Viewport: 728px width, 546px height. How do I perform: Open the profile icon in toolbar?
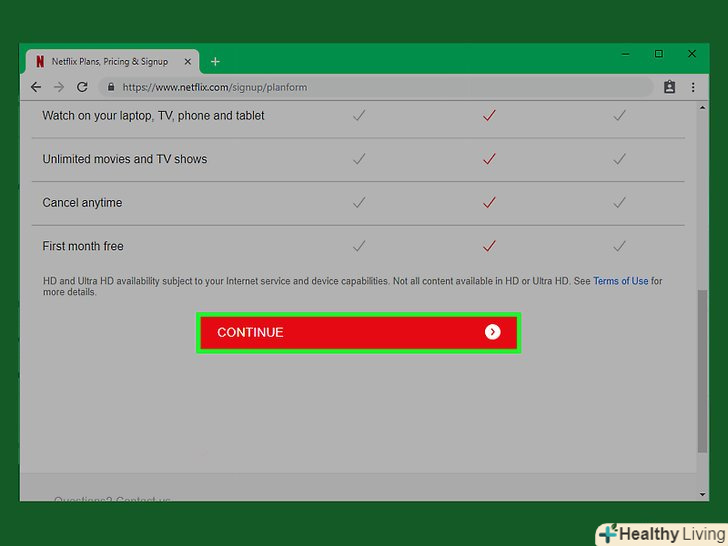coord(669,87)
